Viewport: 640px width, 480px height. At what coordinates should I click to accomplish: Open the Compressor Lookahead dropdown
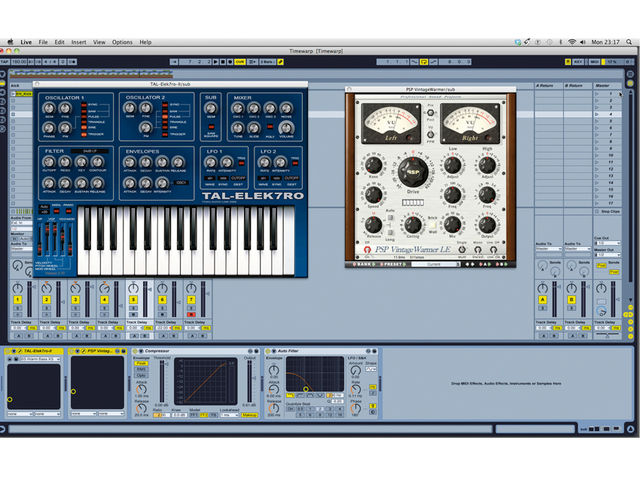[x=229, y=415]
